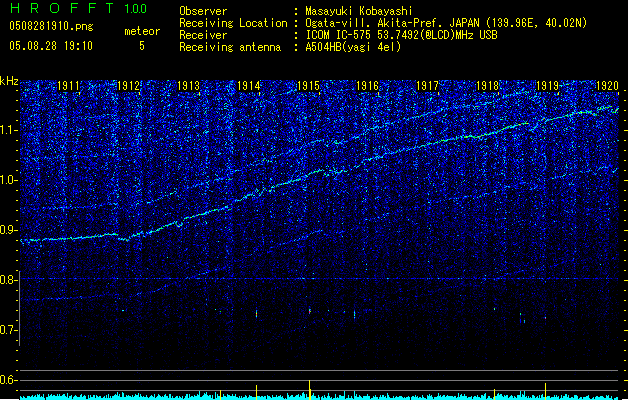Click the gray vertical bar beside 0.7 kHz

coord(19,308)
